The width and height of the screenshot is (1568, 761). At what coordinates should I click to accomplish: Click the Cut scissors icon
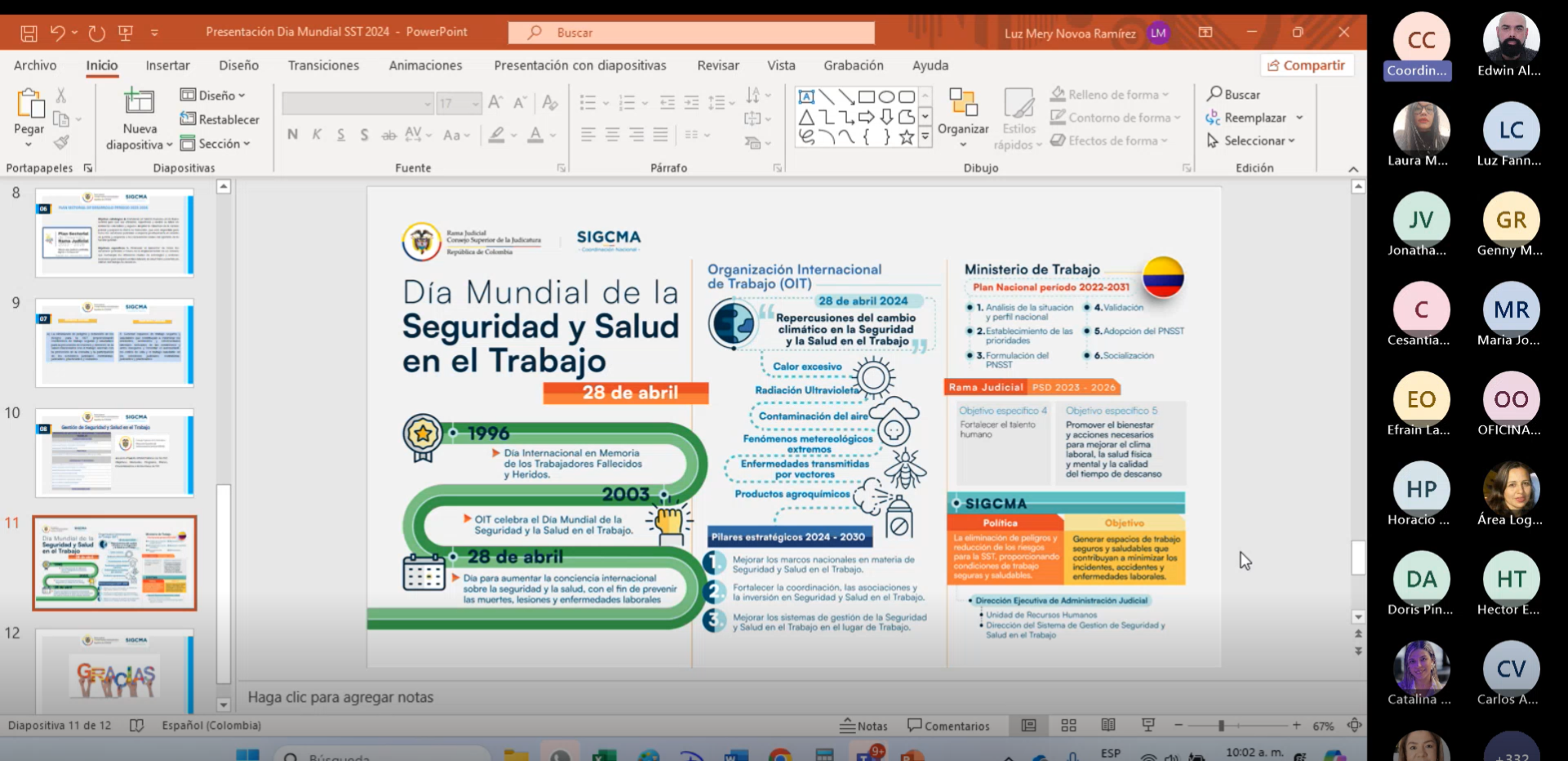(x=61, y=96)
